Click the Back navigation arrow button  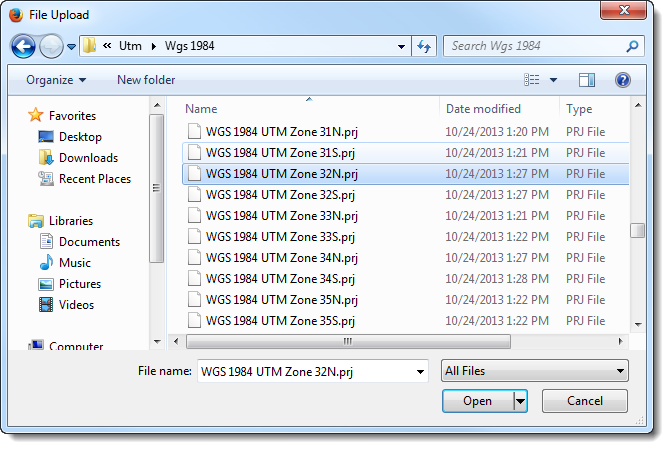point(23,46)
